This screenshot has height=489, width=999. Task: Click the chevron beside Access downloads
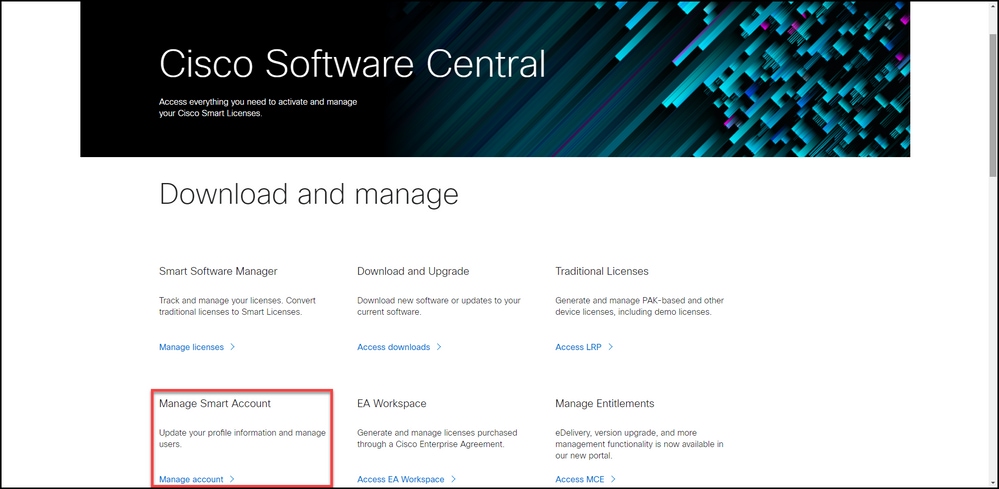[x=439, y=347]
